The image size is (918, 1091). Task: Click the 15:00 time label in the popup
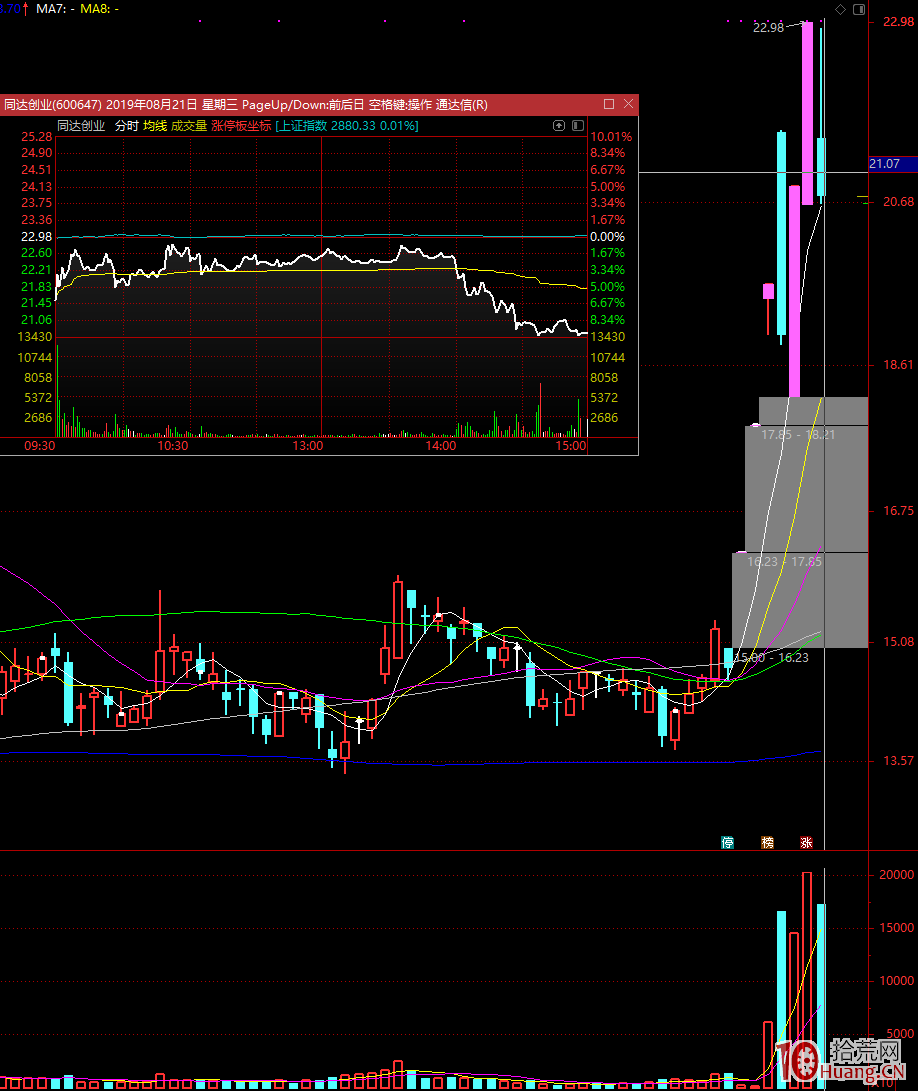click(571, 446)
